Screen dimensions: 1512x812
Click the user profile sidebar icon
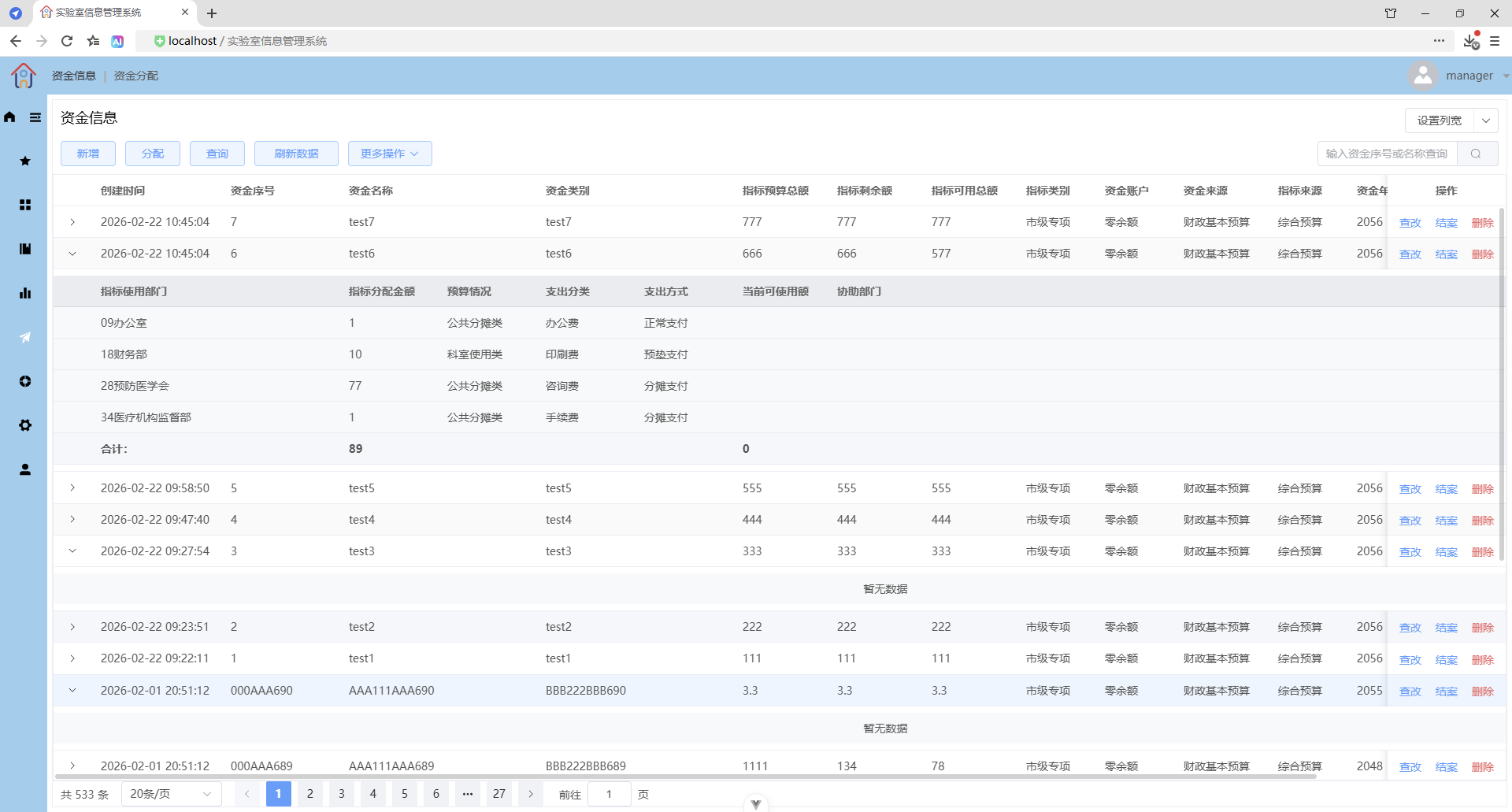point(25,469)
